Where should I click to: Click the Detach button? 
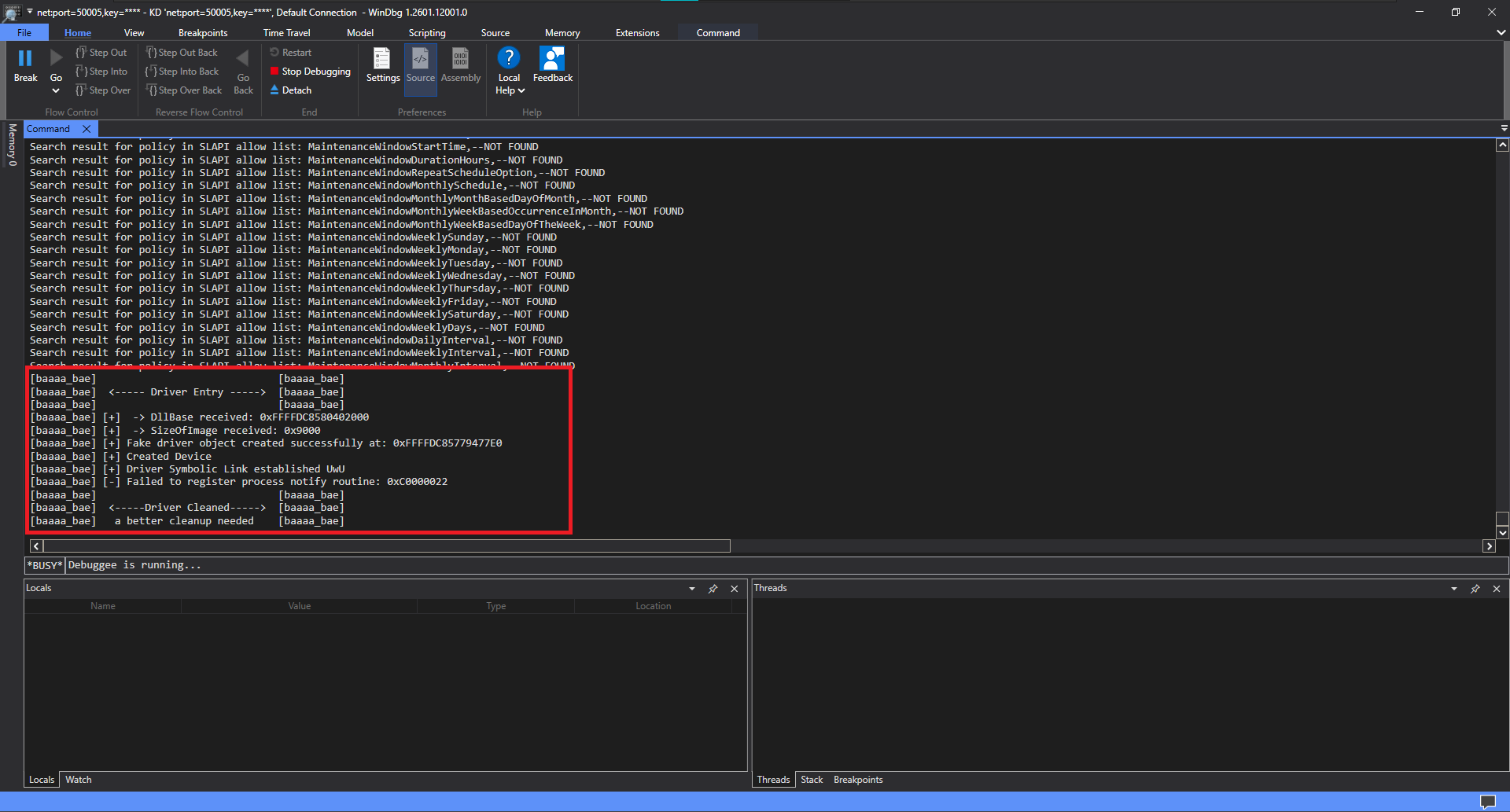[x=291, y=90]
